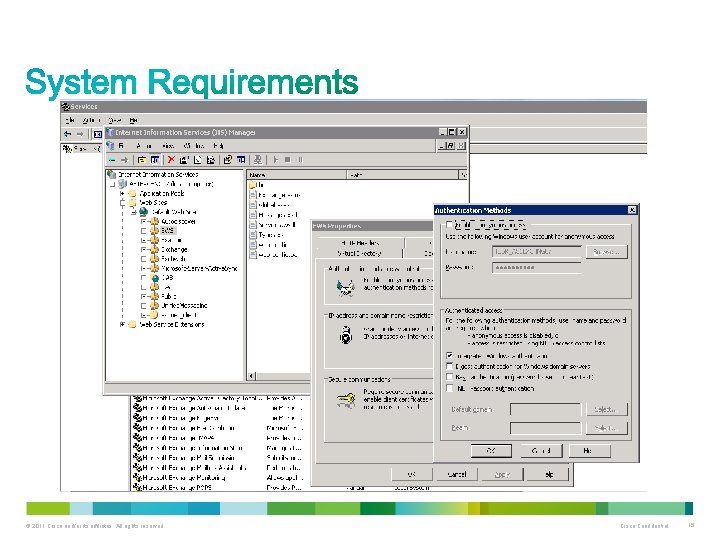Open Properties icon next to Delete in IIS toolbar
Screen dimensions: 720x540
point(184,160)
